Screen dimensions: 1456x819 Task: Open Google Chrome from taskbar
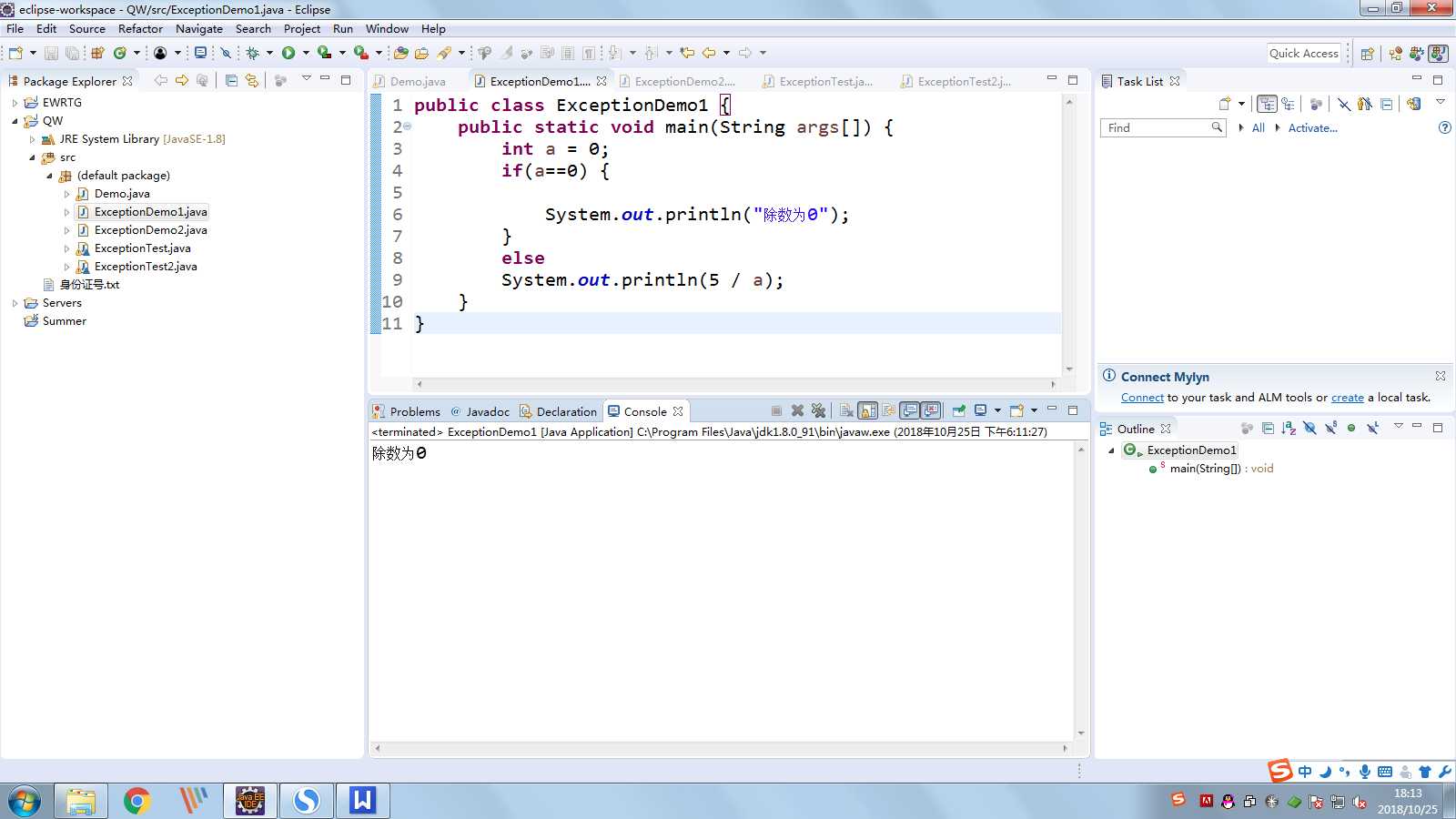(136, 801)
